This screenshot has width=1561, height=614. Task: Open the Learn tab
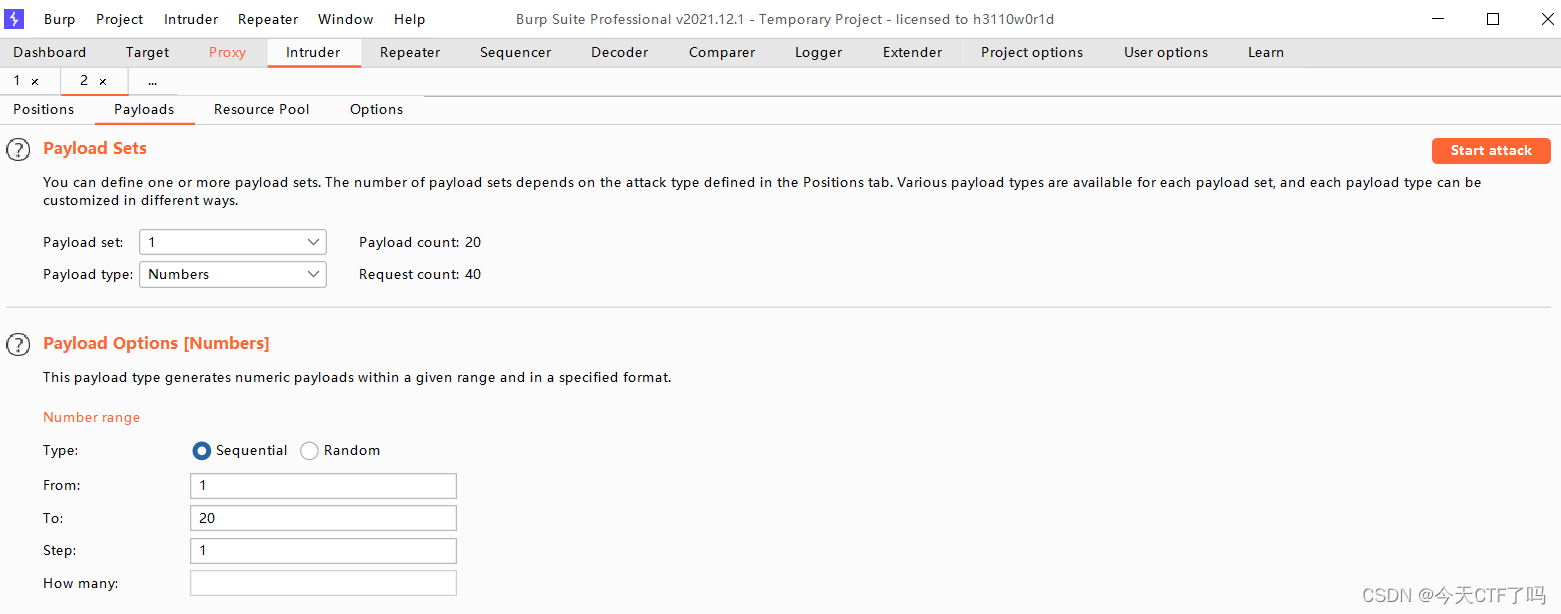pyautogui.click(x=1266, y=53)
